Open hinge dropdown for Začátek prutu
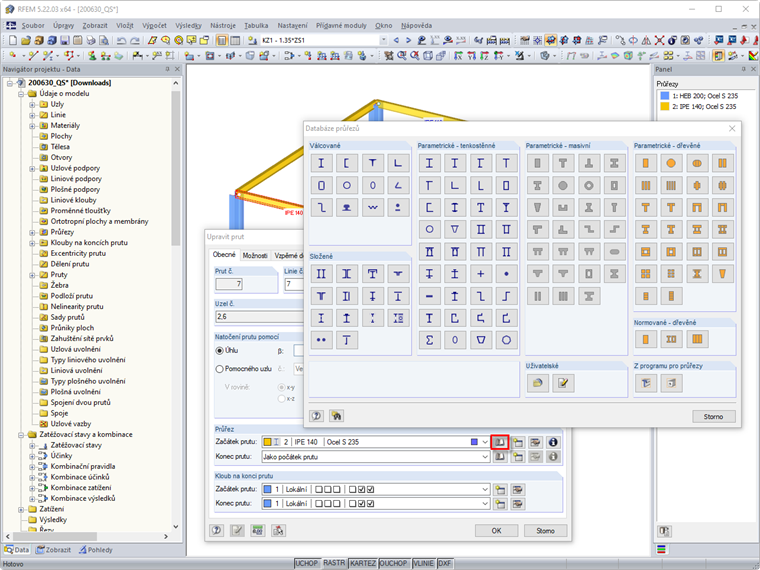Image resolution: width=760 pixels, height=570 pixels. pyautogui.click(x=485, y=490)
